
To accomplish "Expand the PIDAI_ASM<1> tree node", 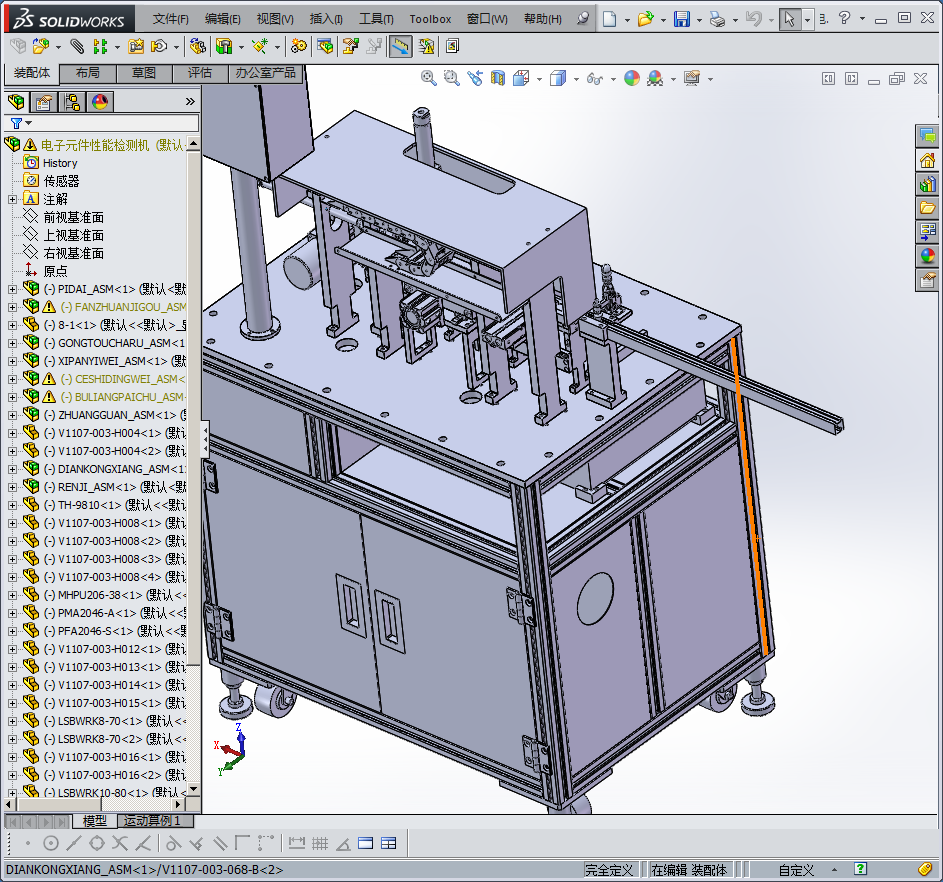I will point(12,289).
